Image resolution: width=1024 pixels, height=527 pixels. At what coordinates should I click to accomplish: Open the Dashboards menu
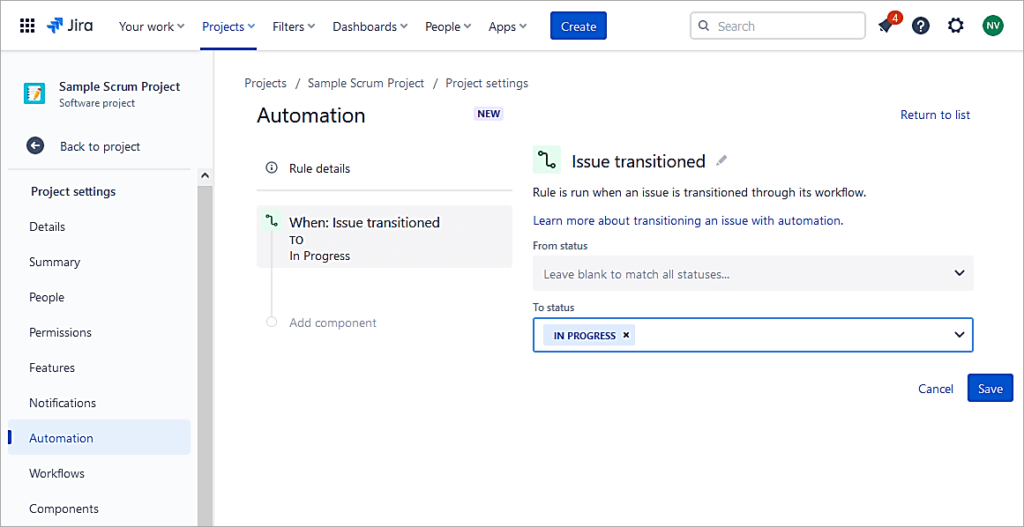(x=371, y=26)
